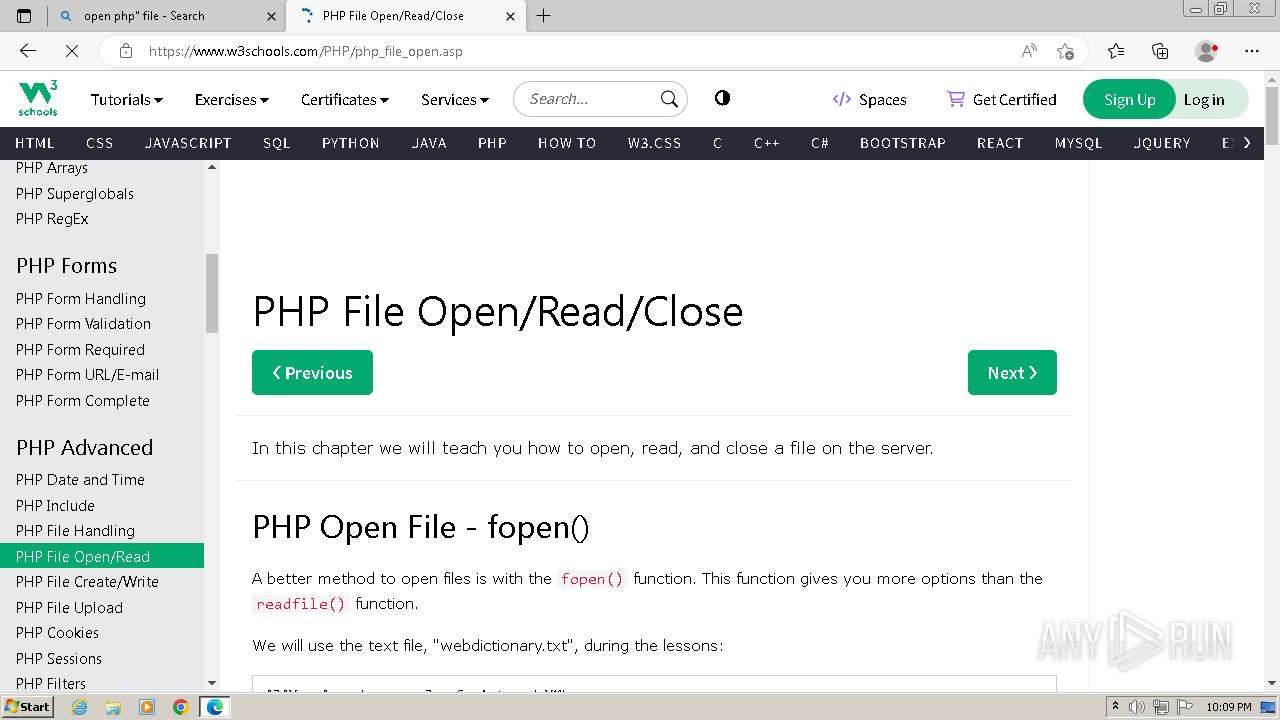Expand Tutorials dropdown
This screenshot has width=1280, height=720.
[127, 99]
